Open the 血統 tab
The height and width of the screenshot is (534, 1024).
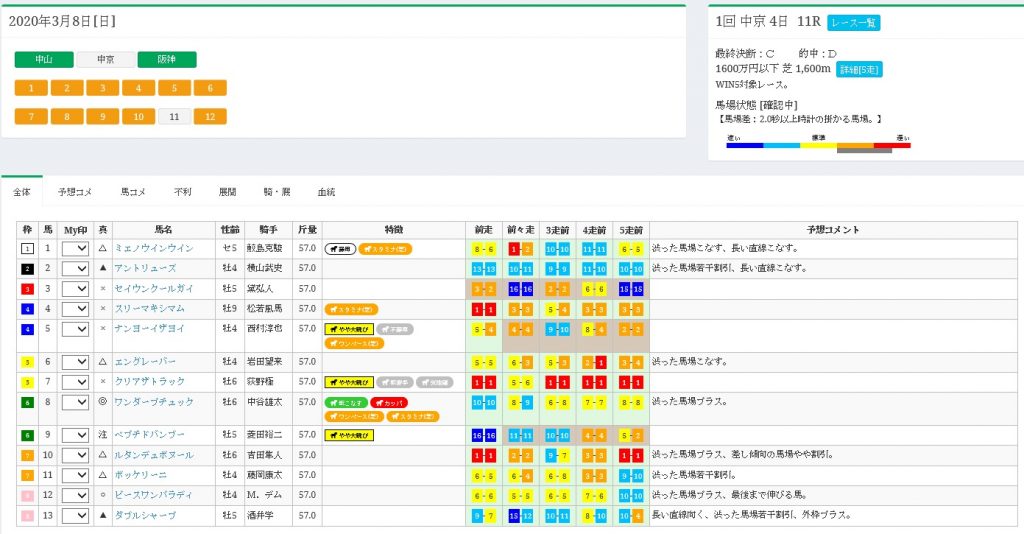point(326,191)
